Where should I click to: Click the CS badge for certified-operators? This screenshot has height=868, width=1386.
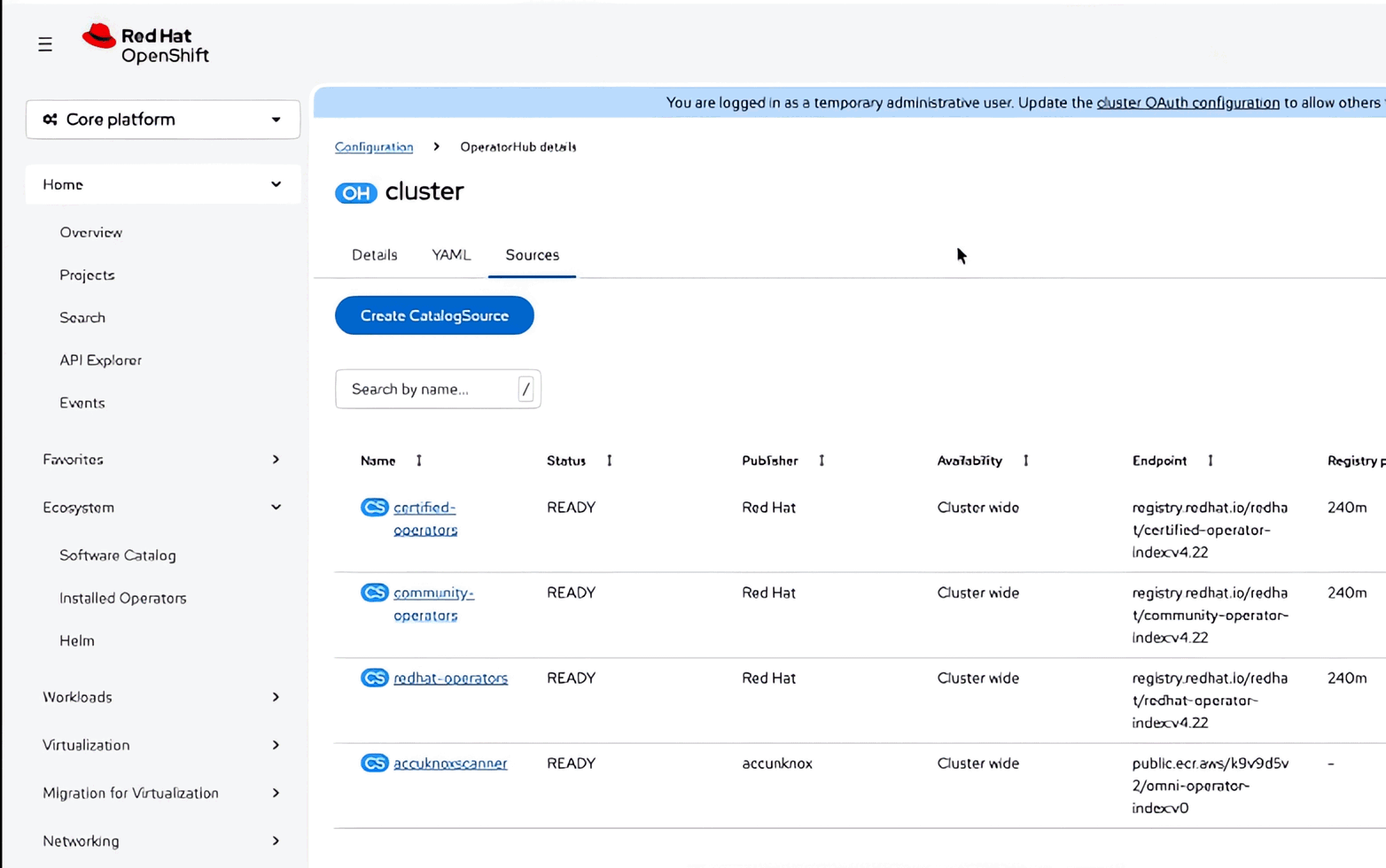pos(375,508)
